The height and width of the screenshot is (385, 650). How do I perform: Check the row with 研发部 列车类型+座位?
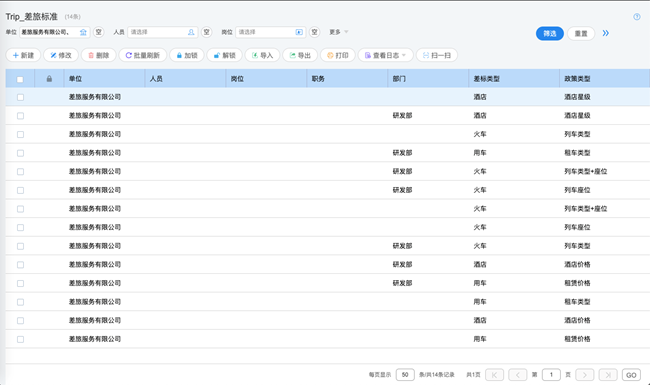(20, 172)
